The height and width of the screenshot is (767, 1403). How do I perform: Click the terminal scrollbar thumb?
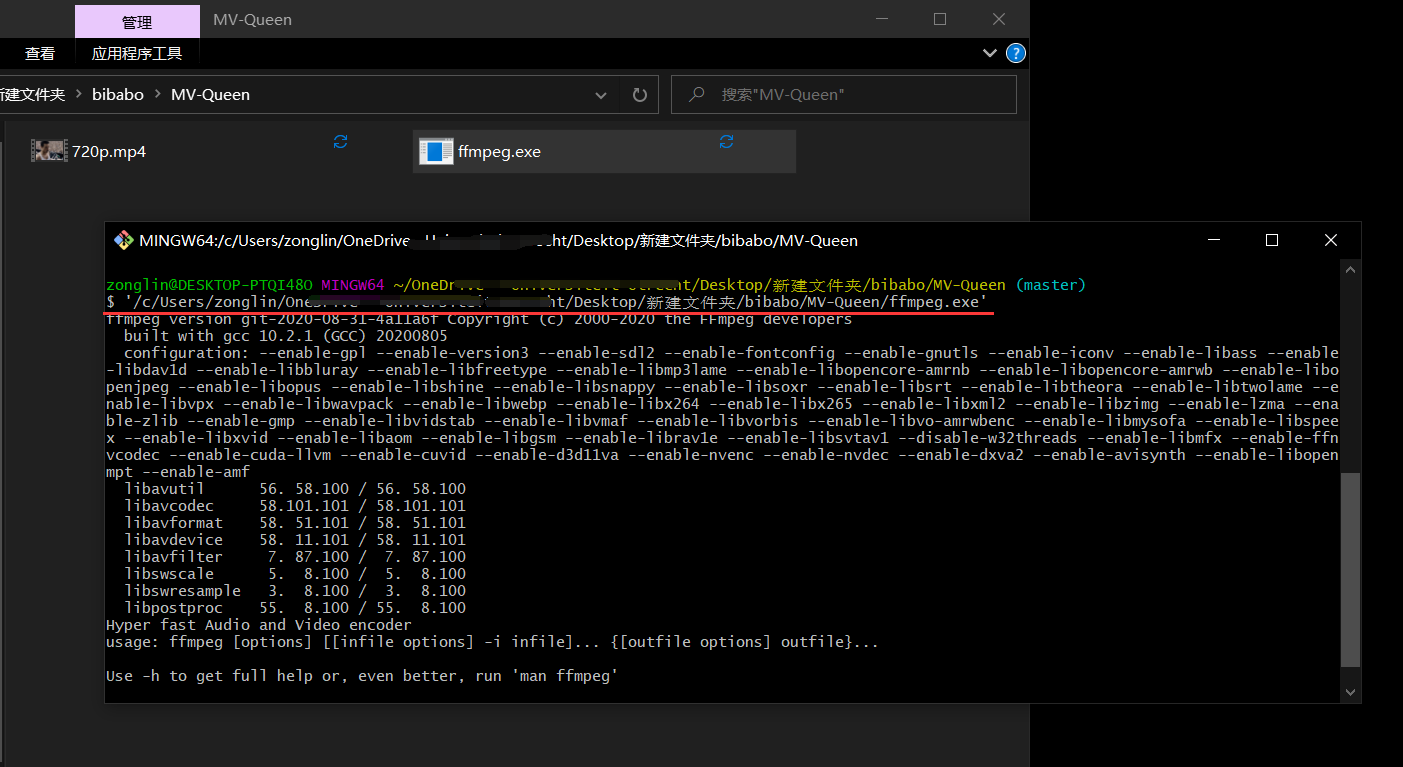point(1351,570)
